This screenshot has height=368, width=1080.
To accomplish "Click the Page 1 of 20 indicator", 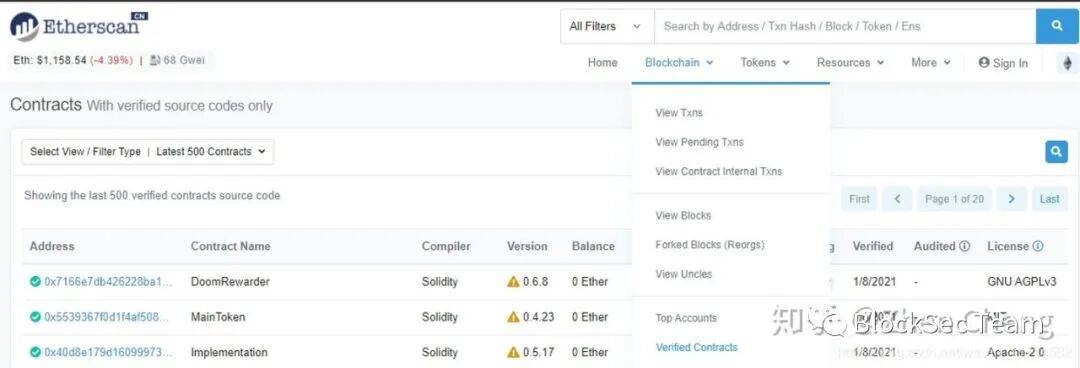I will coord(954,199).
